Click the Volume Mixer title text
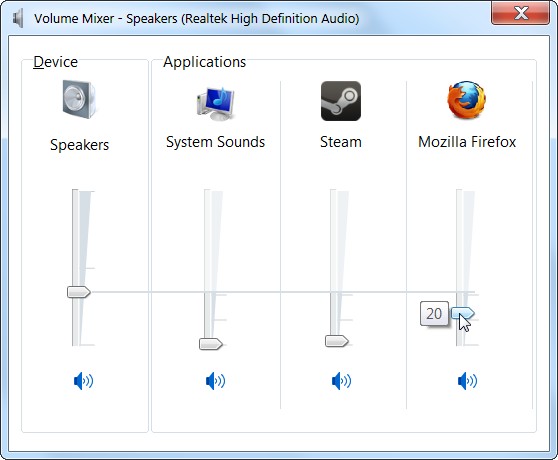The image size is (558, 460). (x=196, y=18)
